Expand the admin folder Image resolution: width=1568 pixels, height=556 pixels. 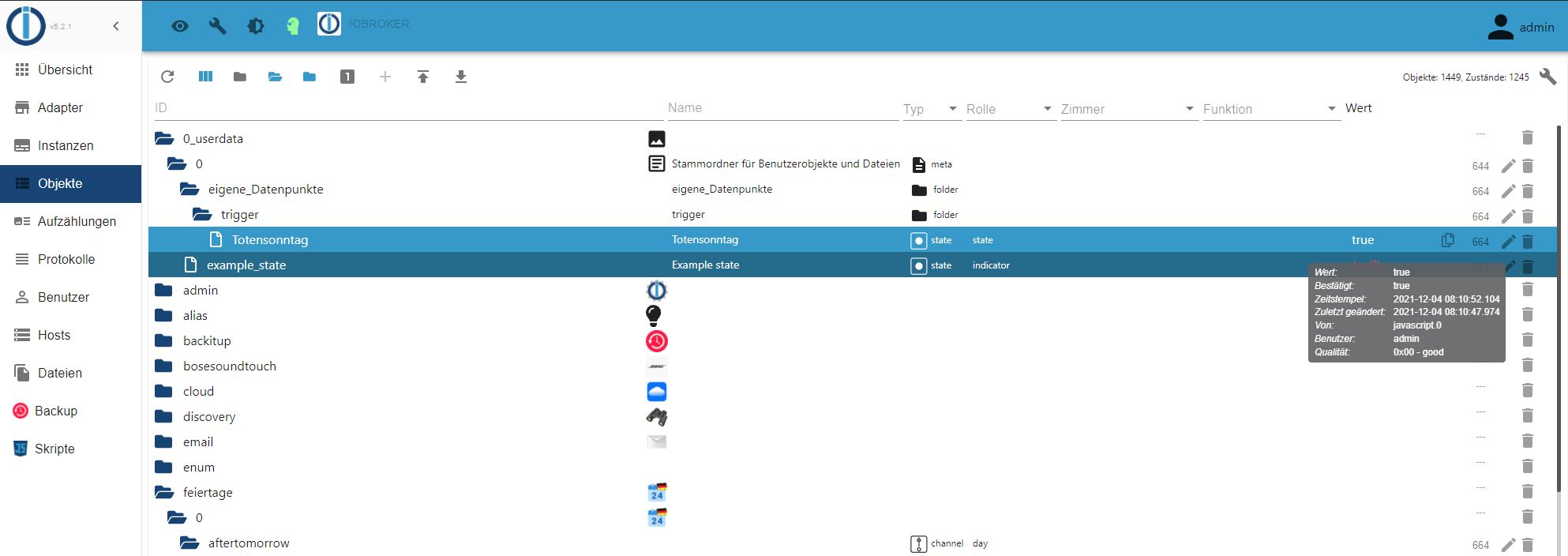click(164, 290)
